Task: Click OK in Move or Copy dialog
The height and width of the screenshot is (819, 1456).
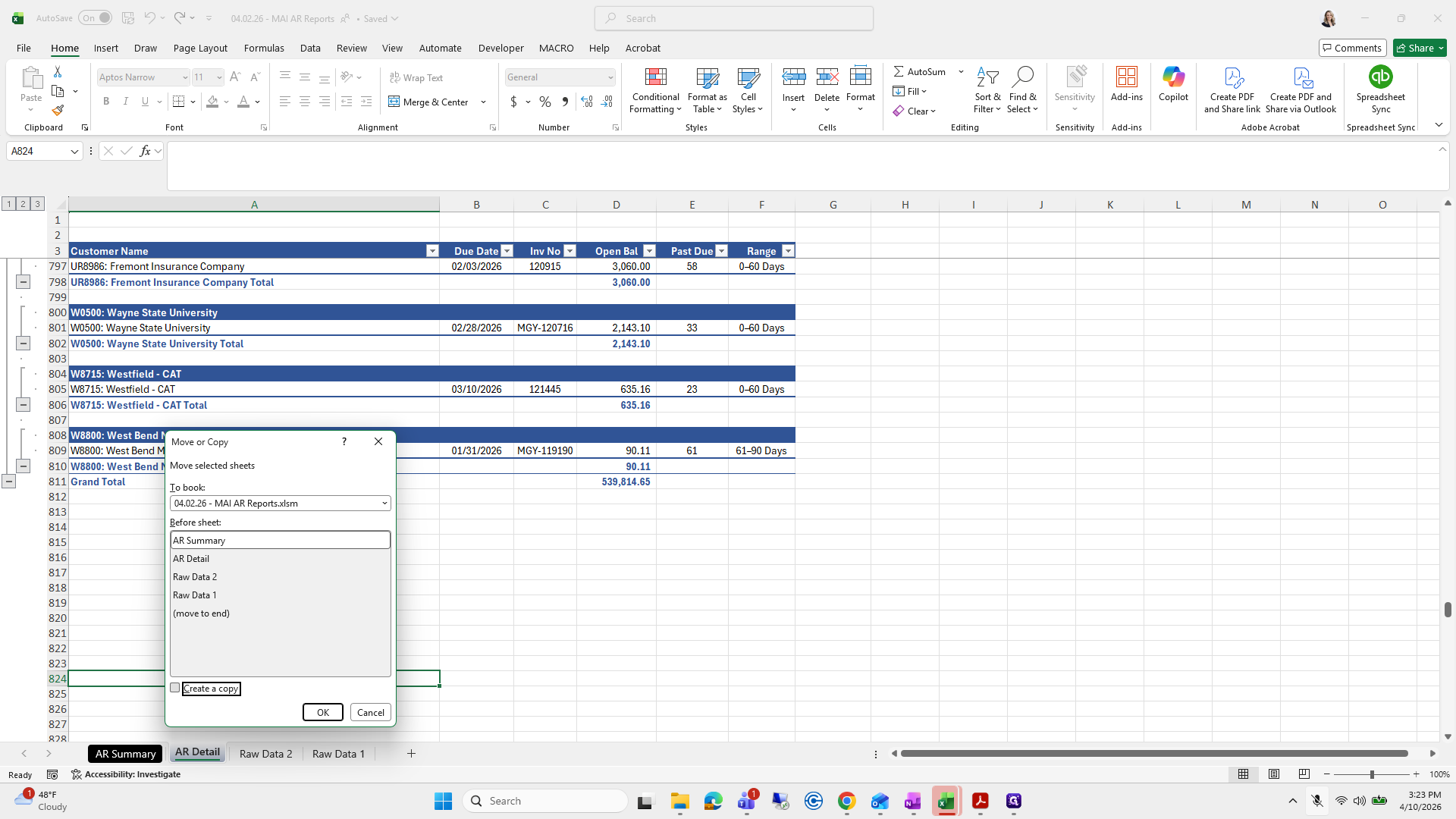Action: (x=323, y=712)
